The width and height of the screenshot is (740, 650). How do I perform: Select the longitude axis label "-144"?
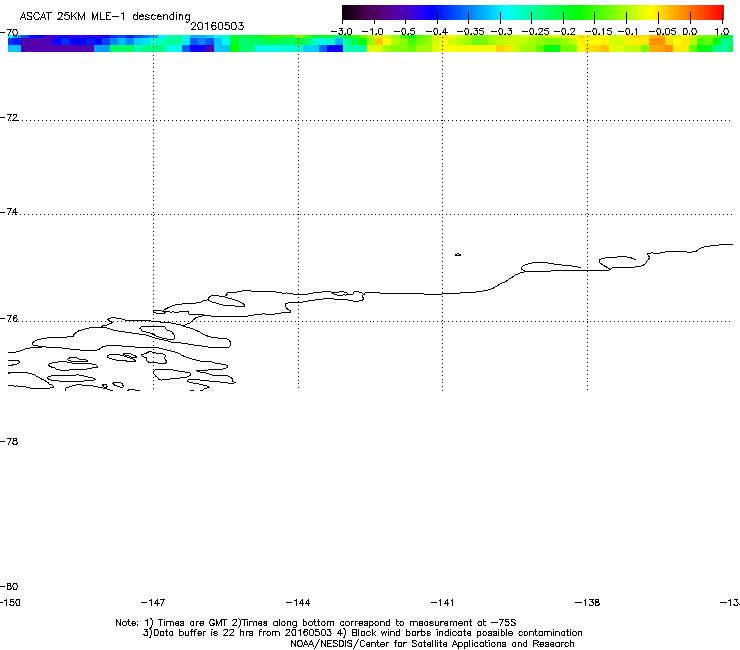298,602
